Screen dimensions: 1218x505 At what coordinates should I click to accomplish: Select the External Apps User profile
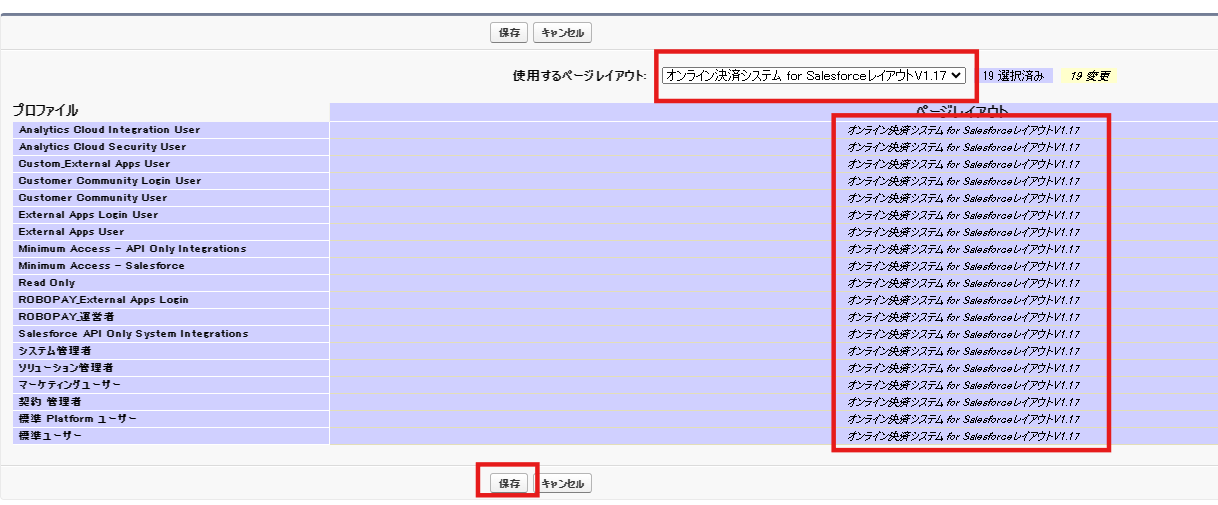71,232
